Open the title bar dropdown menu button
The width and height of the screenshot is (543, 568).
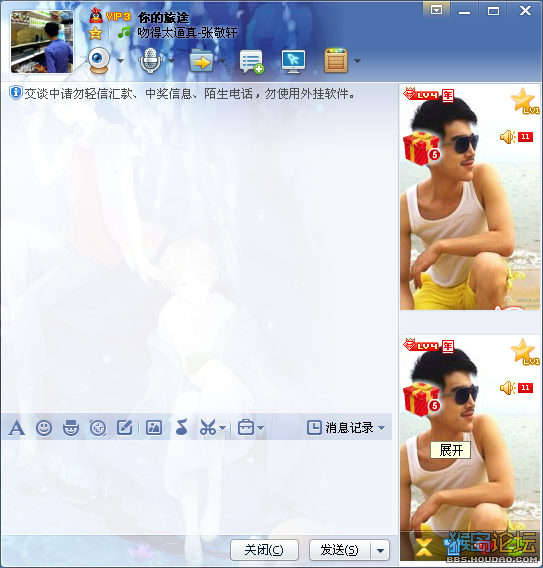pos(437,10)
